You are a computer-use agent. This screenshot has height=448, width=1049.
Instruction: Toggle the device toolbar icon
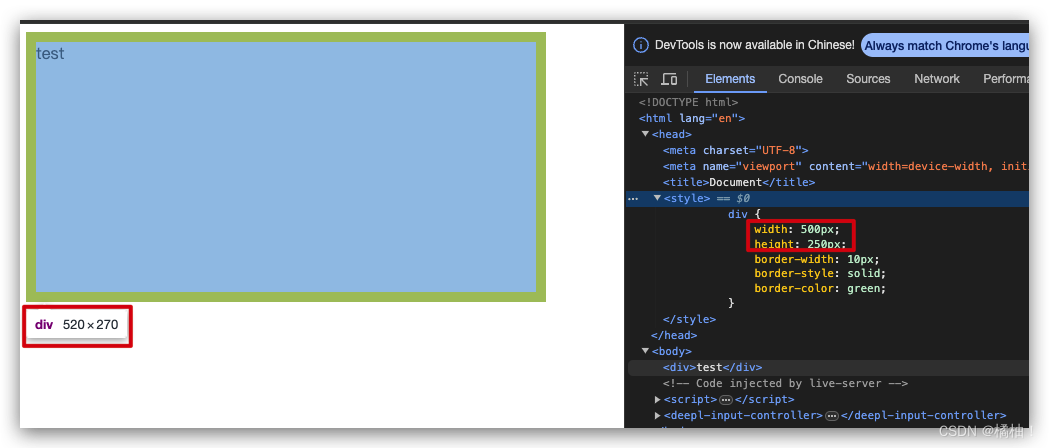[669, 79]
